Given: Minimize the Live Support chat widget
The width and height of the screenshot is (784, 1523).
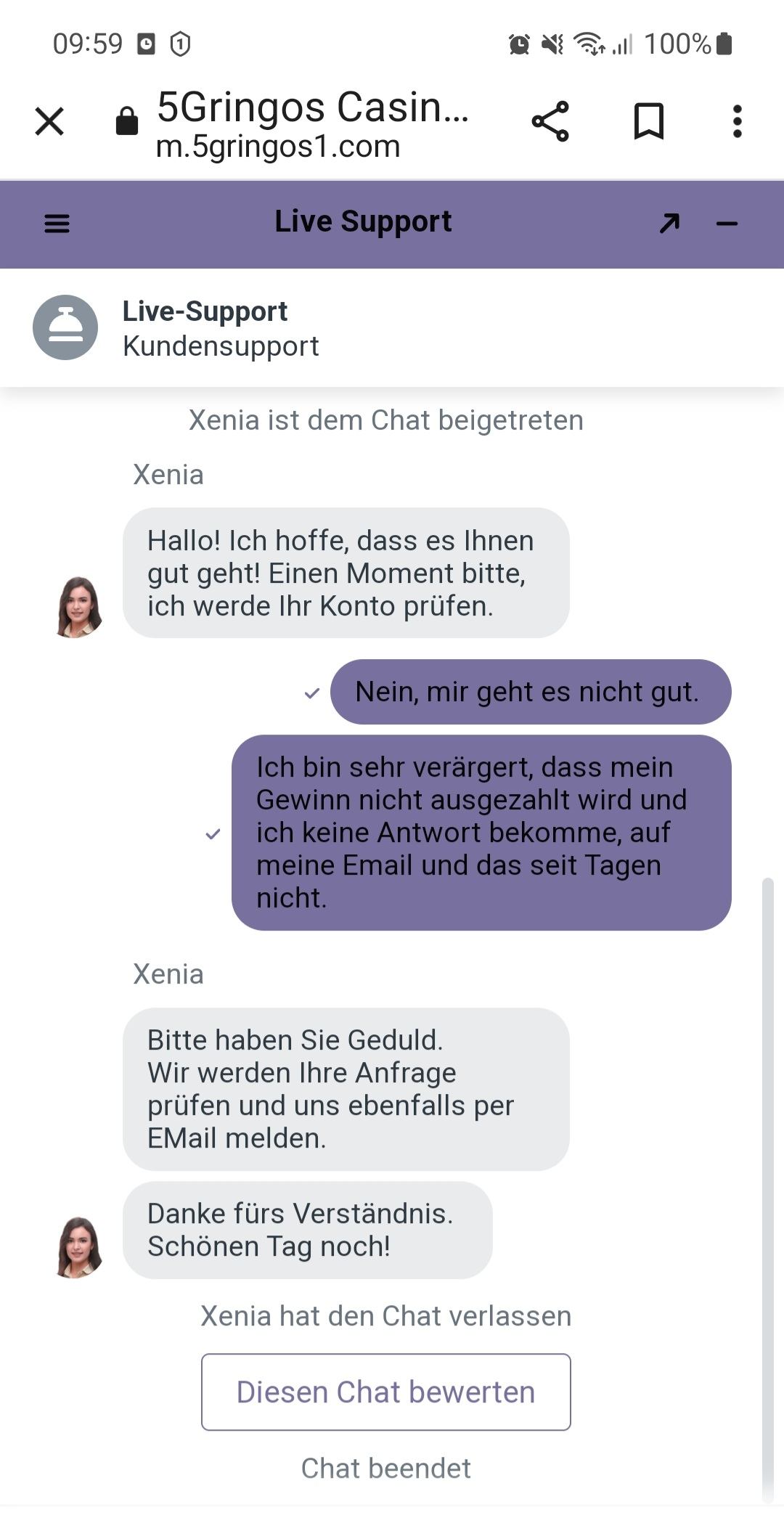Looking at the screenshot, I should 727,224.
